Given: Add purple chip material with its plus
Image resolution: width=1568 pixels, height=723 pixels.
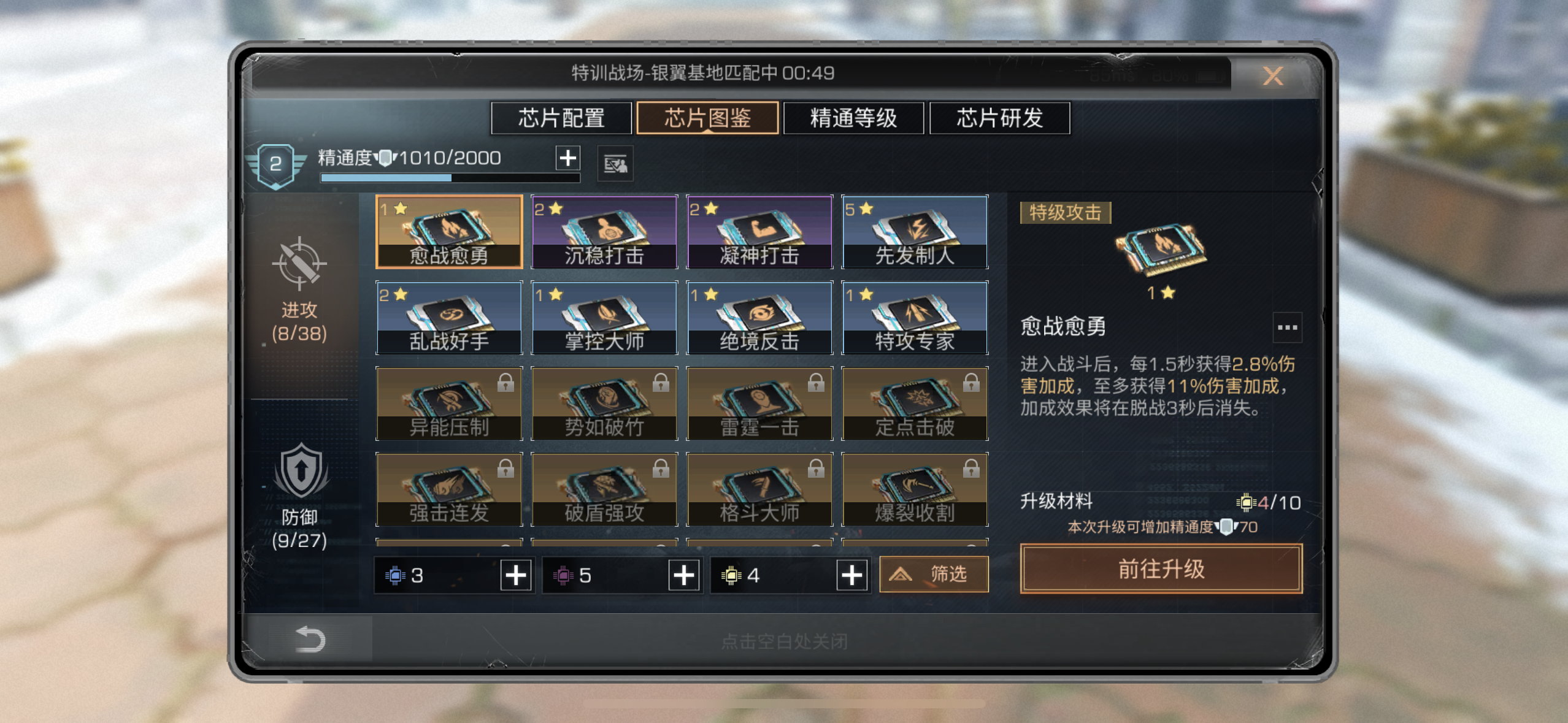Looking at the screenshot, I should [x=683, y=575].
